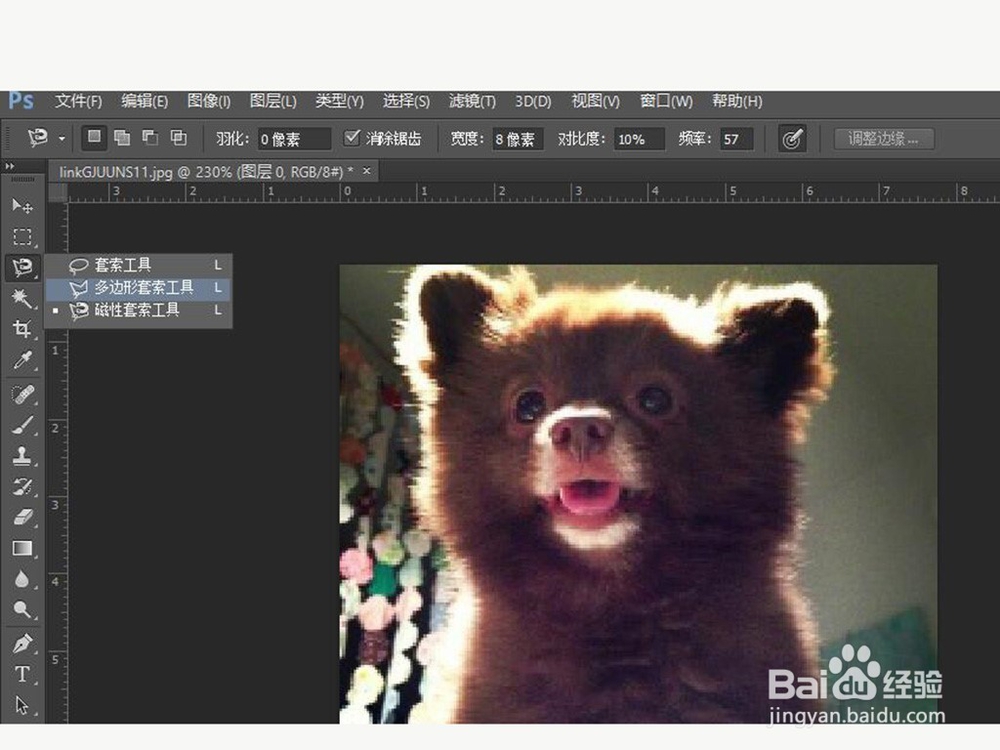Image resolution: width=1000 pixels, height=750 pixels.
Task: Toggle tablet pressure for pen width
Action: pos(793,138)
